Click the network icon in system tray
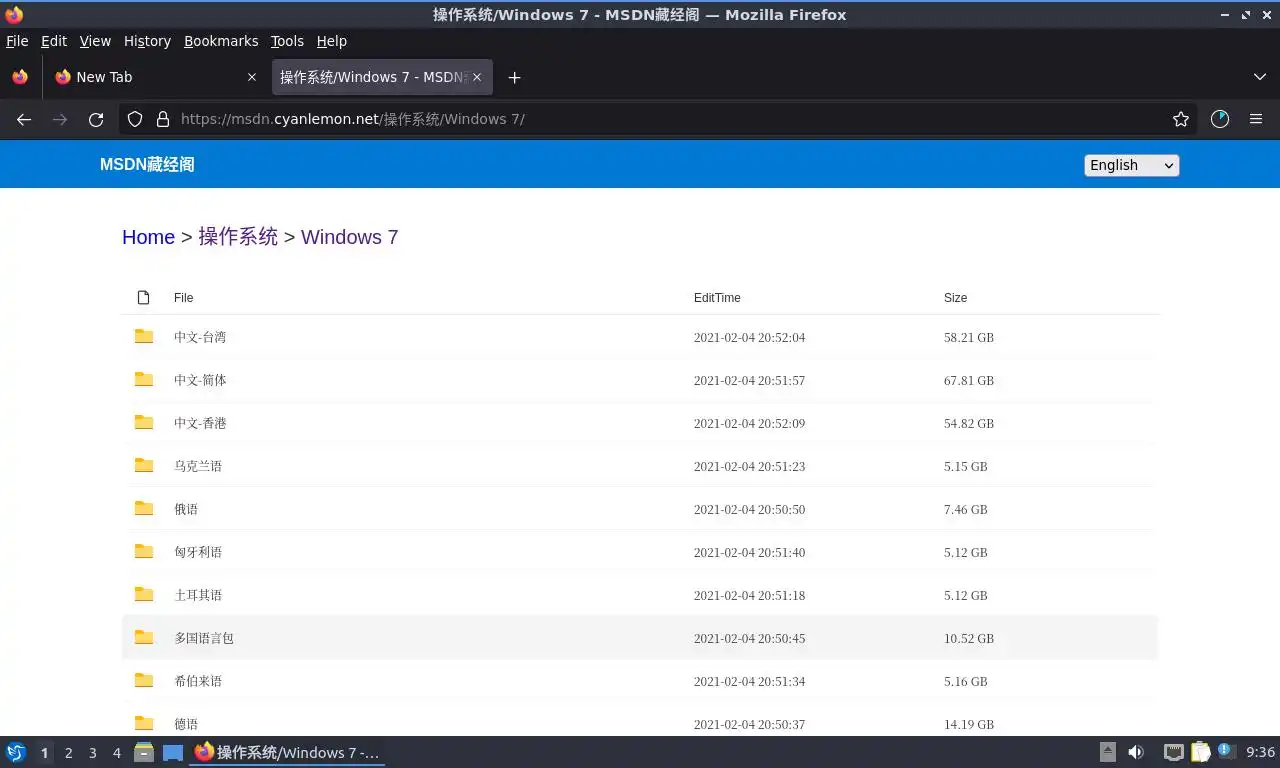Image resolution: width=1280 pixels, height=768 pixels. tap(1174, 752)
